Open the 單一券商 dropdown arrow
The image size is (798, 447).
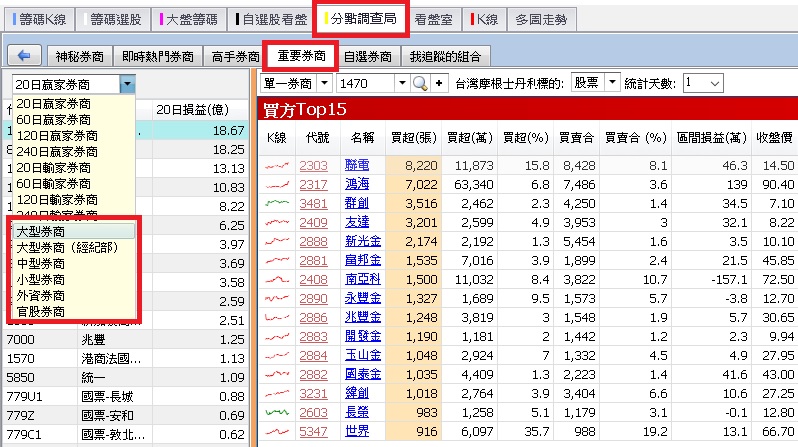click(324, 83)
